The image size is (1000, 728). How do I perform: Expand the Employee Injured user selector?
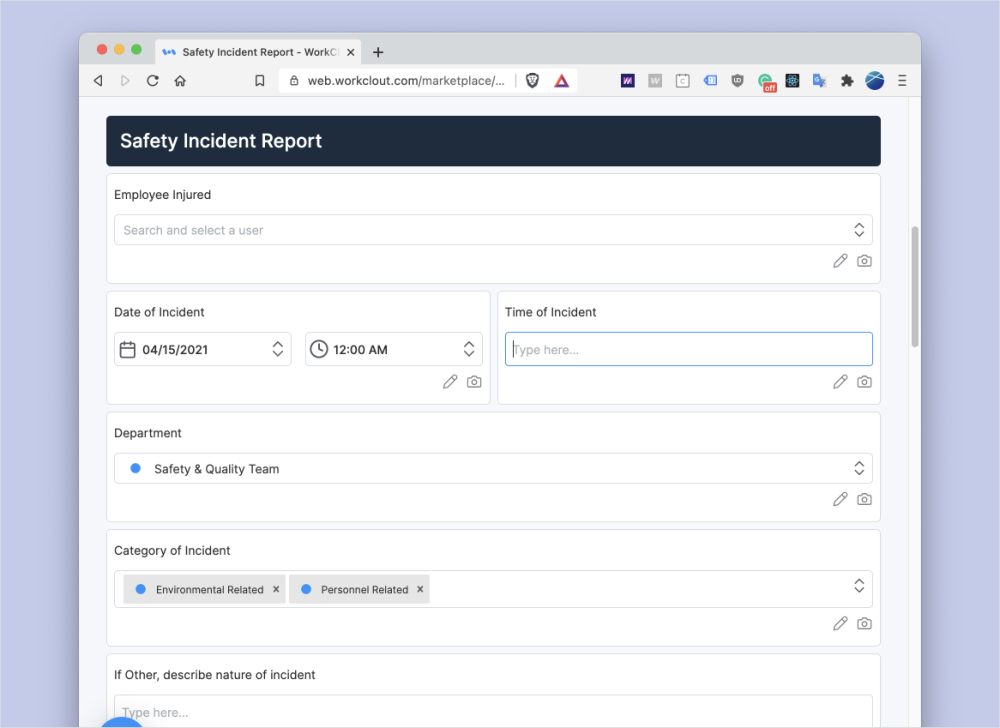[859, 229]
